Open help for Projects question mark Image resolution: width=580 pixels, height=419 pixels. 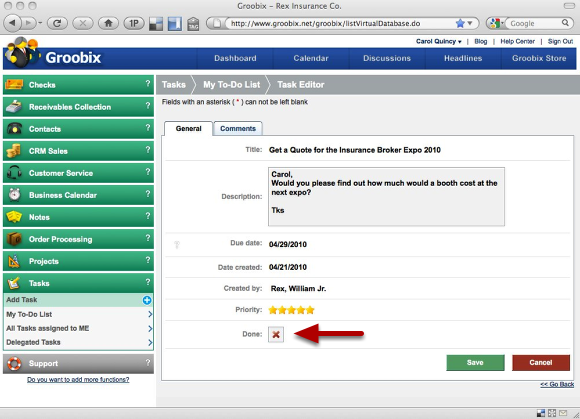tap(148, 260)
